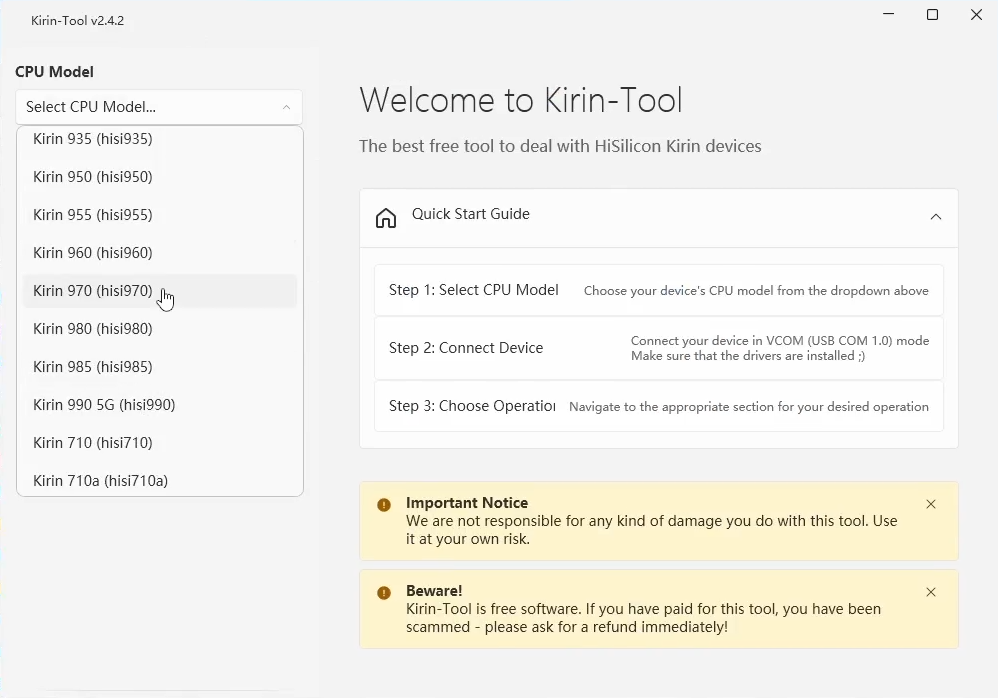Close the Kirin-Tool window
This screenshot has width=998, height=698.
(976, 14)
